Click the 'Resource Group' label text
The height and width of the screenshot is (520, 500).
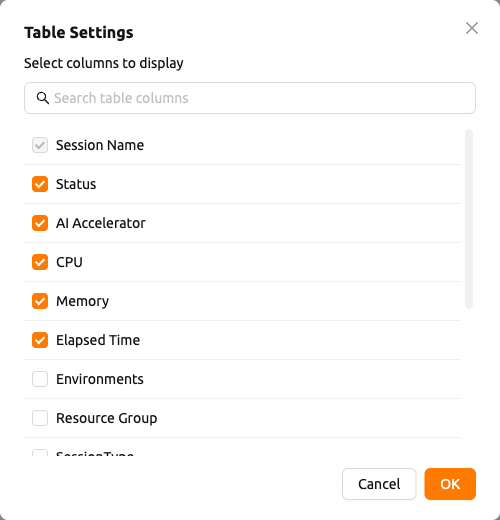coord(107,418)
